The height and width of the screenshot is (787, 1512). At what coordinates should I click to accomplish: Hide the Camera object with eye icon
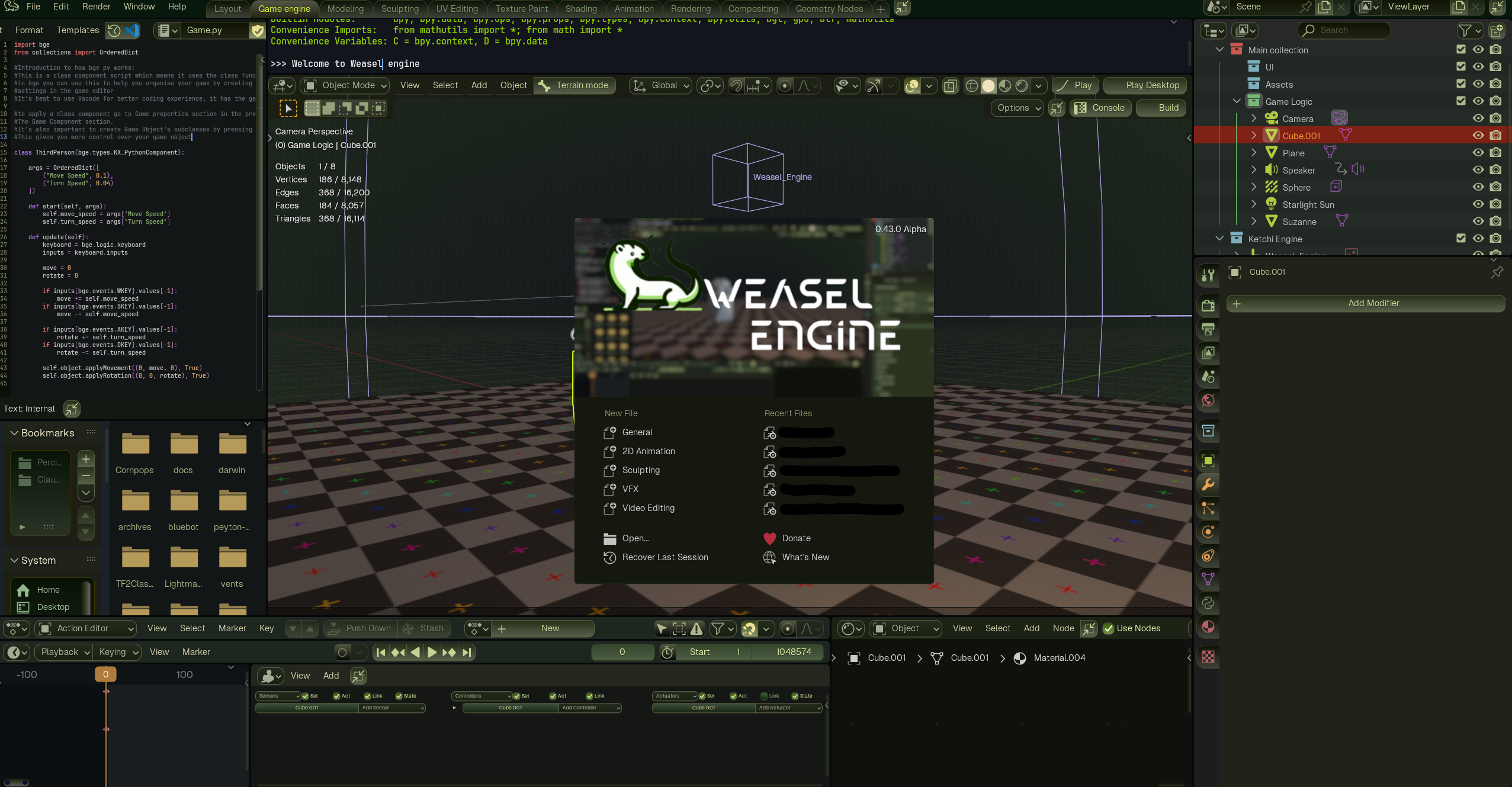click(1478, 118)
